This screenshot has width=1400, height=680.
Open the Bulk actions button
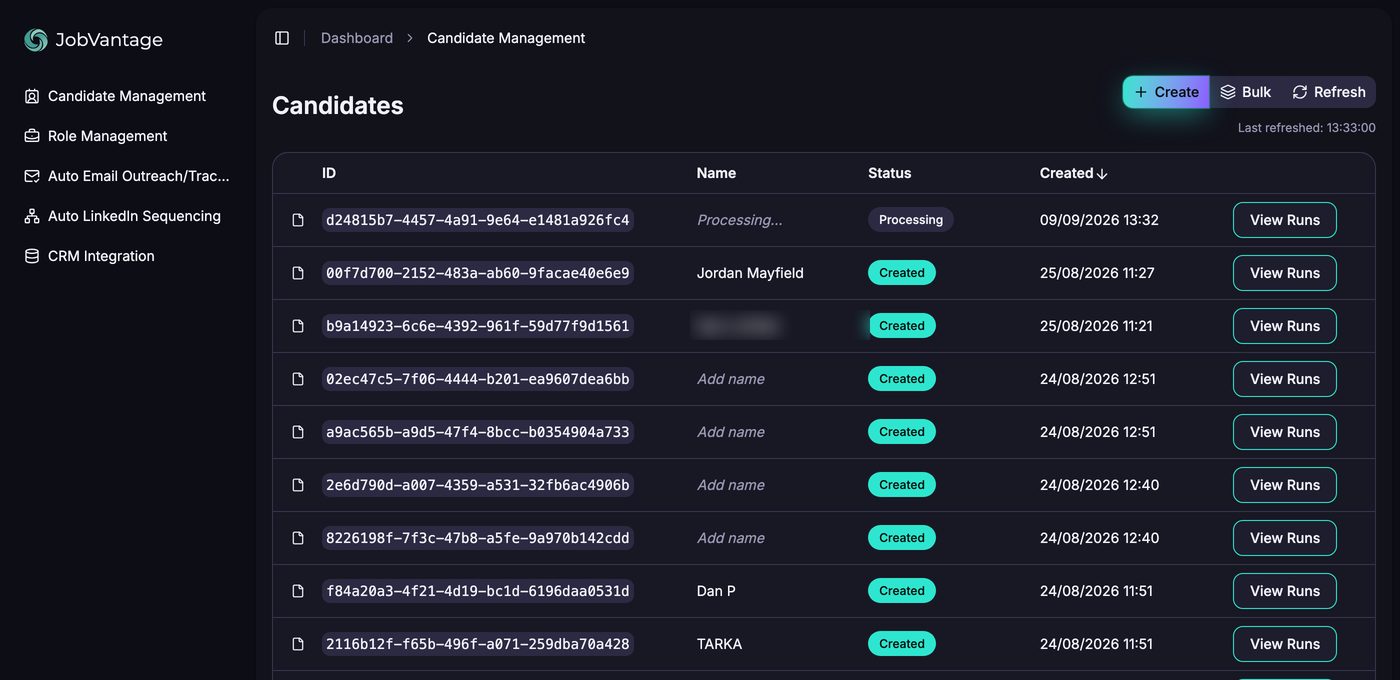pos(1246,92)
